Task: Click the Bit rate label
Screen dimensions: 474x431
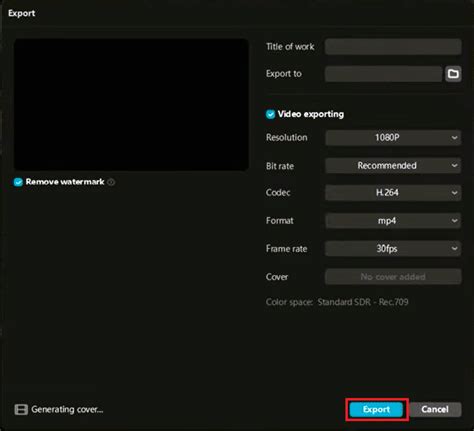Action: 280,166
